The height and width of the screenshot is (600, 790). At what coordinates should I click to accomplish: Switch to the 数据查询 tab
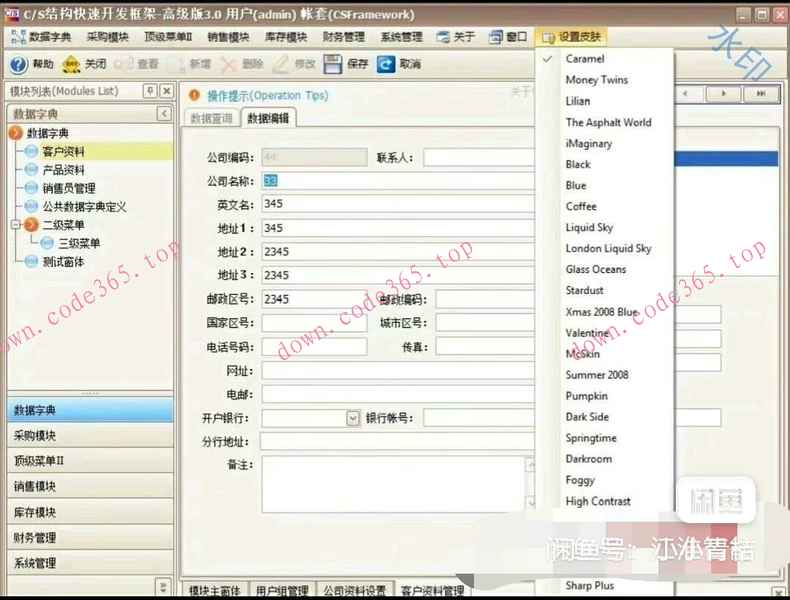pos(212,118)
